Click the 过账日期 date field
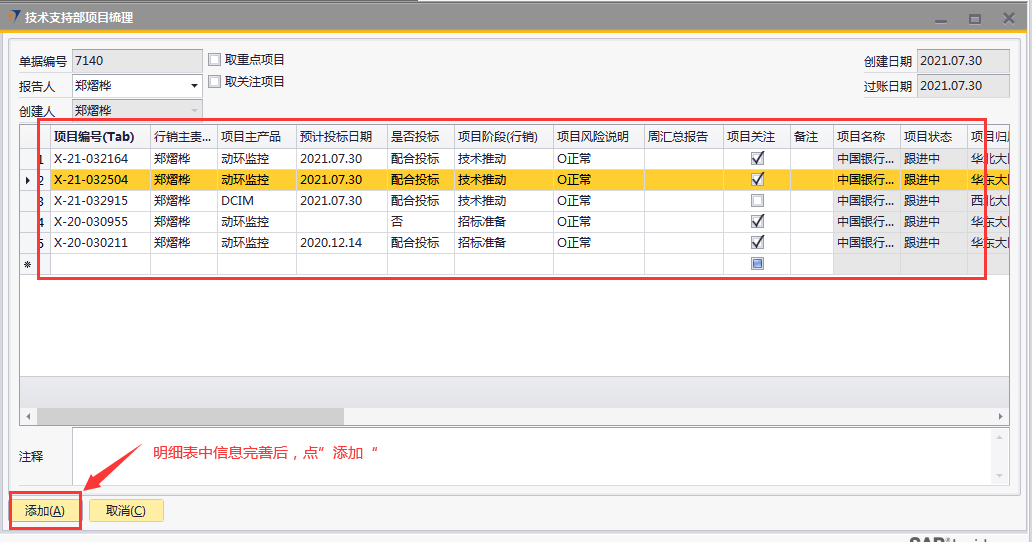 950,86
